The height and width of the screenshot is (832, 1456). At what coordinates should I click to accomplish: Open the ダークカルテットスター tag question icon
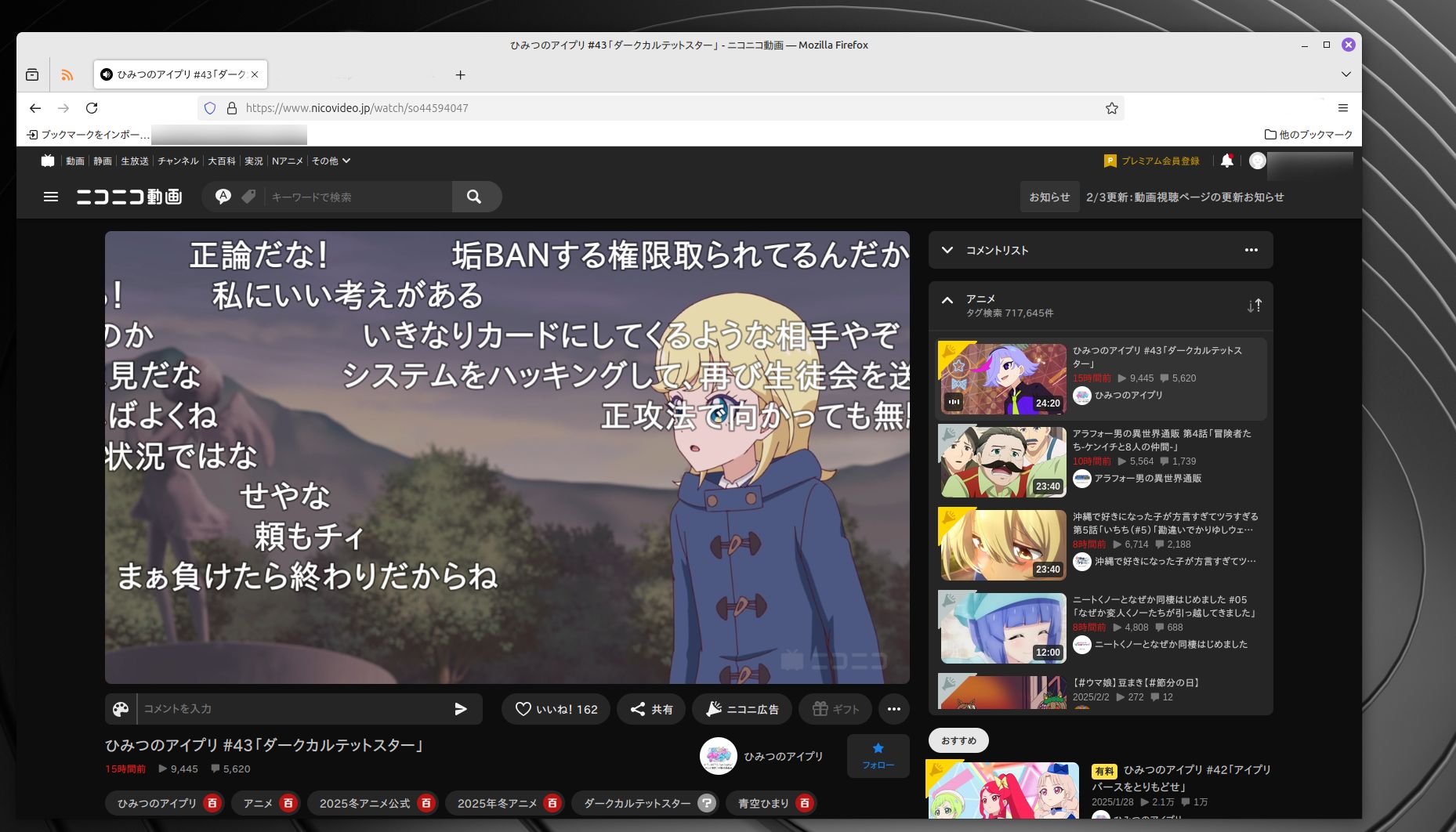click(707, 803)
